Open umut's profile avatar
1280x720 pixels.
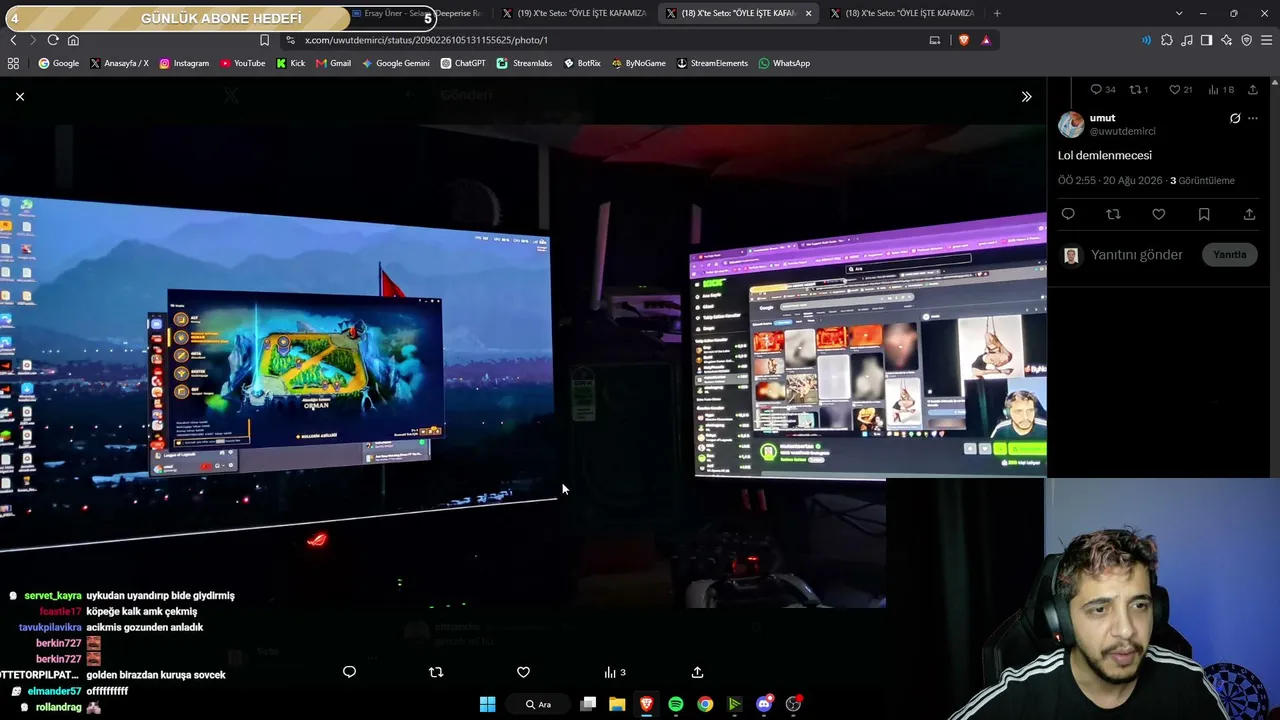click(x=1071, y=124)
